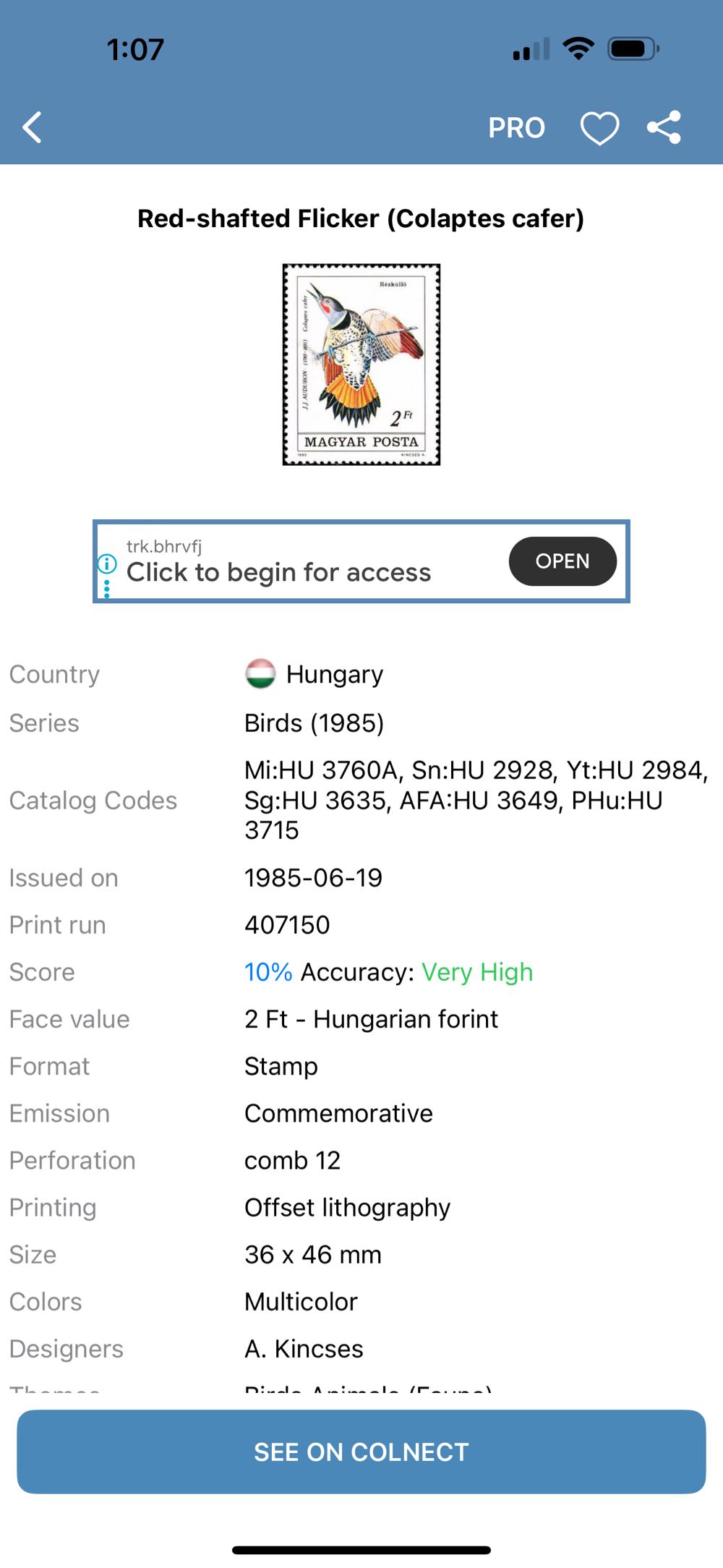This screenshot has height=1568, width=723.
Task: Tap the ad info icon
Action: coord(107,563)
